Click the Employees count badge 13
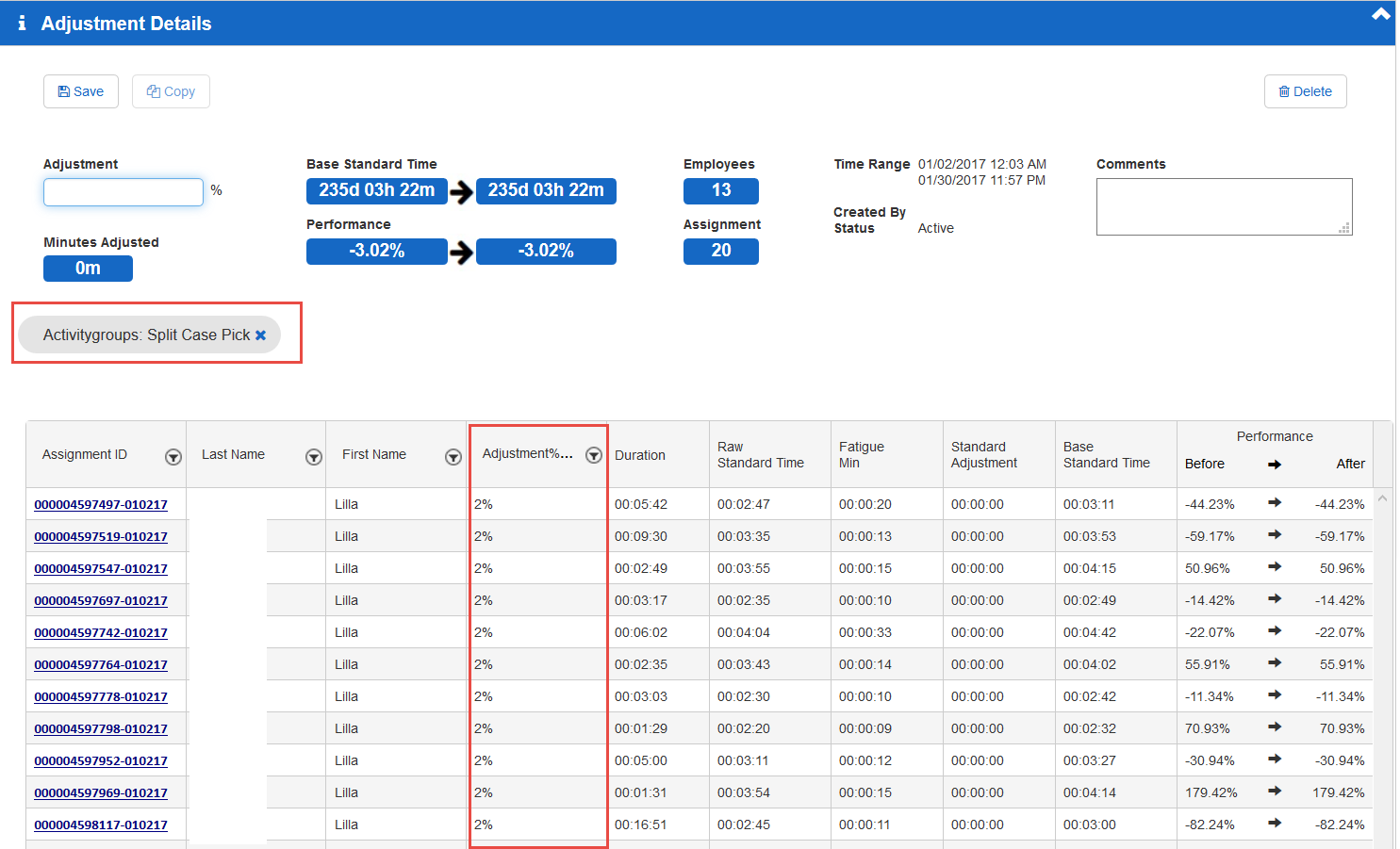1400x849 pixels. 720,190
